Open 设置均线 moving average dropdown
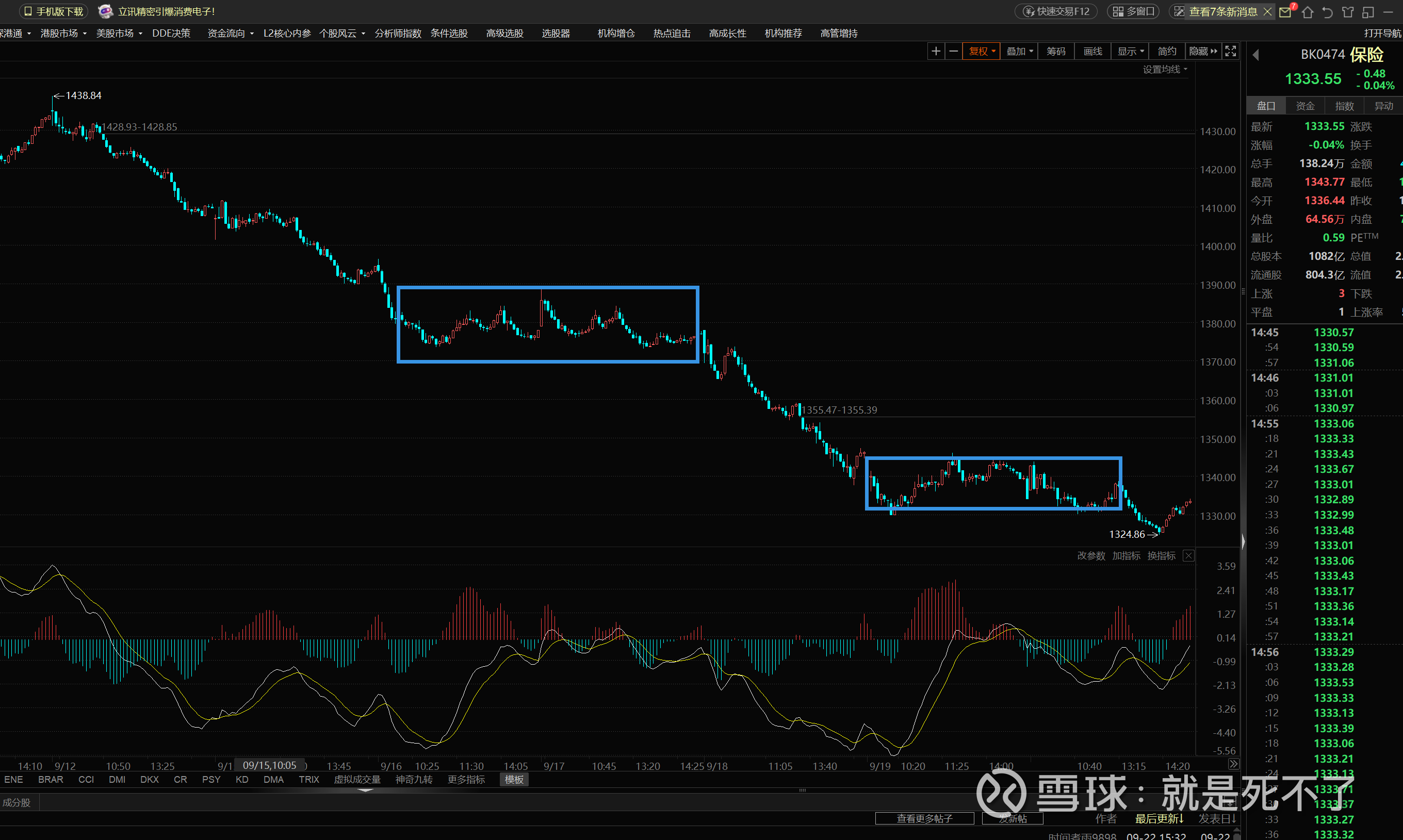Viewport: 1403px width, 840px height. click(x=1165, y=70)
